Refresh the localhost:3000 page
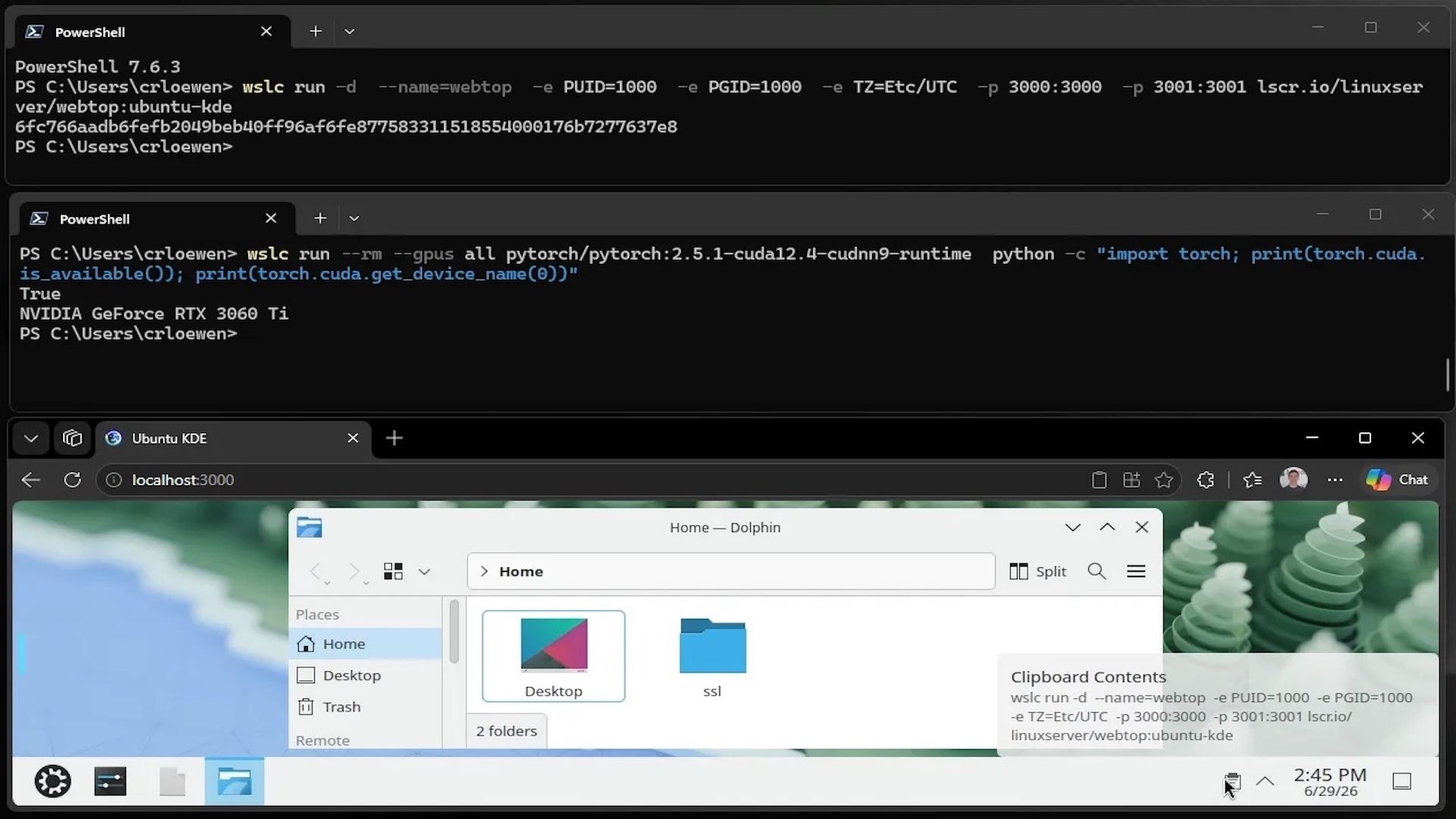Viewport: 1456px width, 819px height. tap(72, 480)
